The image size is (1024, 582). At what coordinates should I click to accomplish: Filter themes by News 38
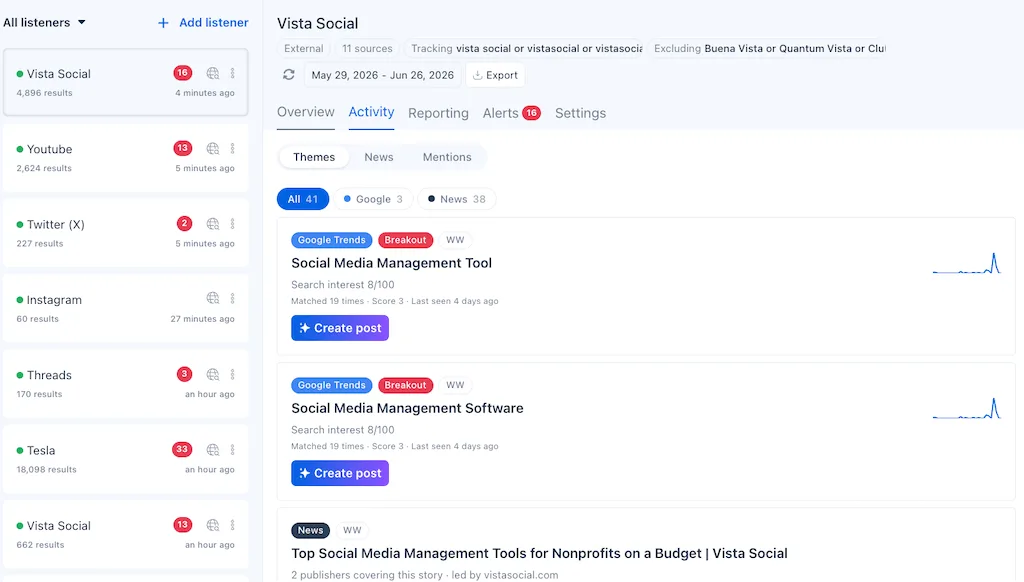point(456,199)
